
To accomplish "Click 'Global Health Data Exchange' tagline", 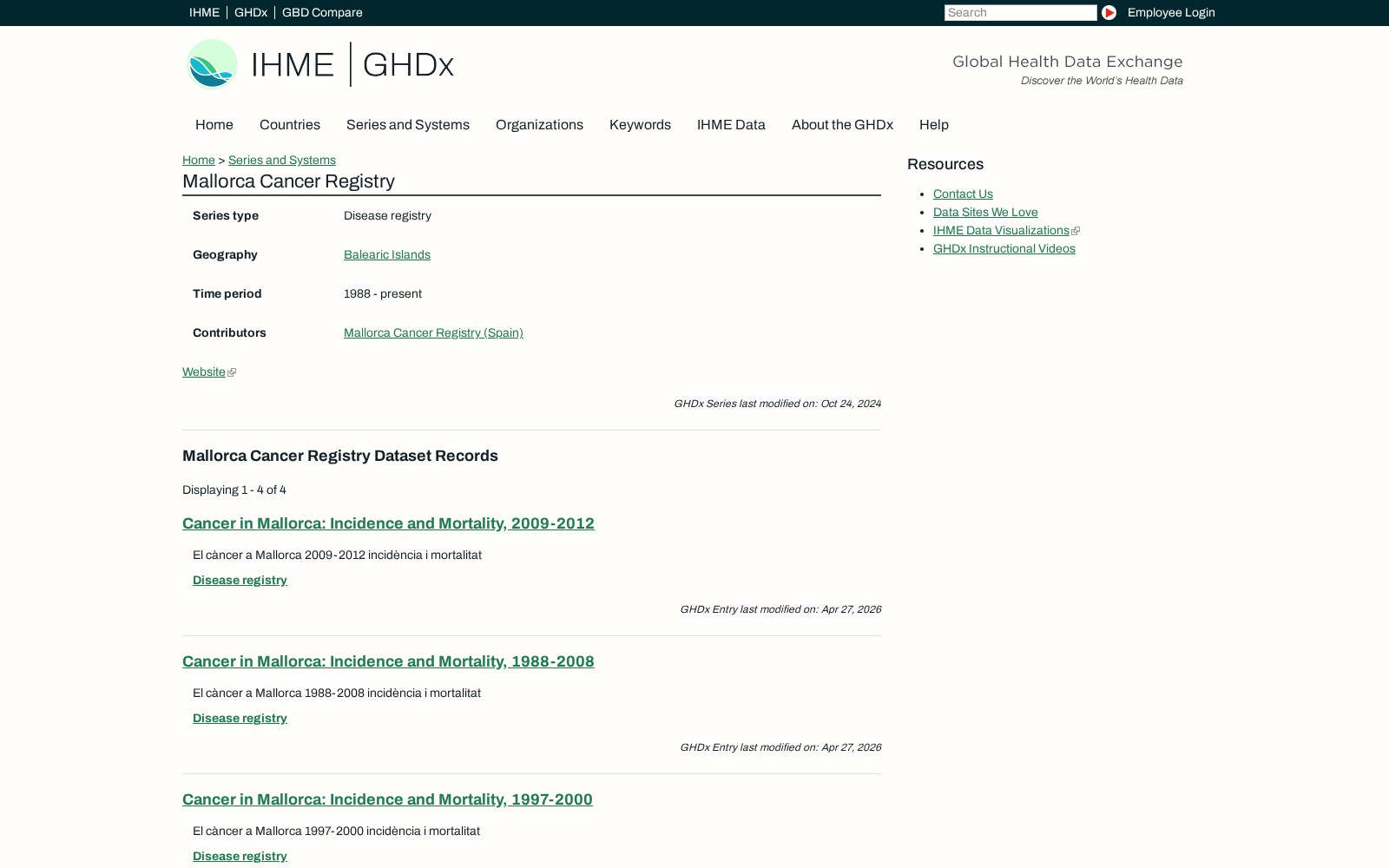I will 1068,62.
